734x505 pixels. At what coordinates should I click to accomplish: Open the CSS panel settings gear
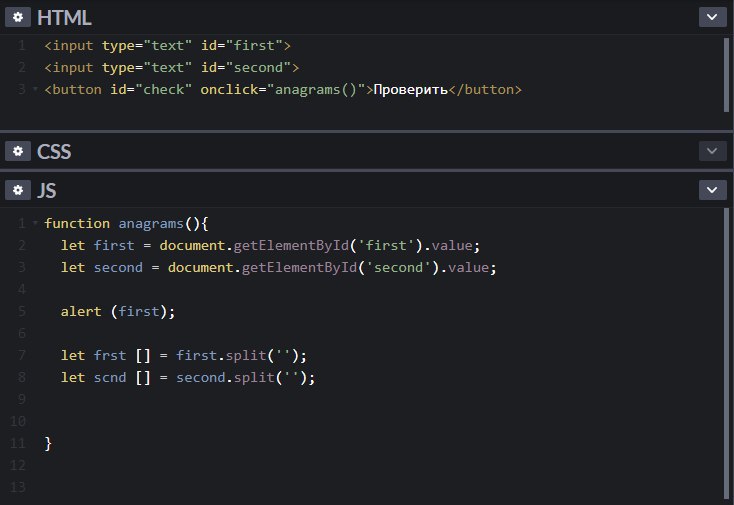18,151
